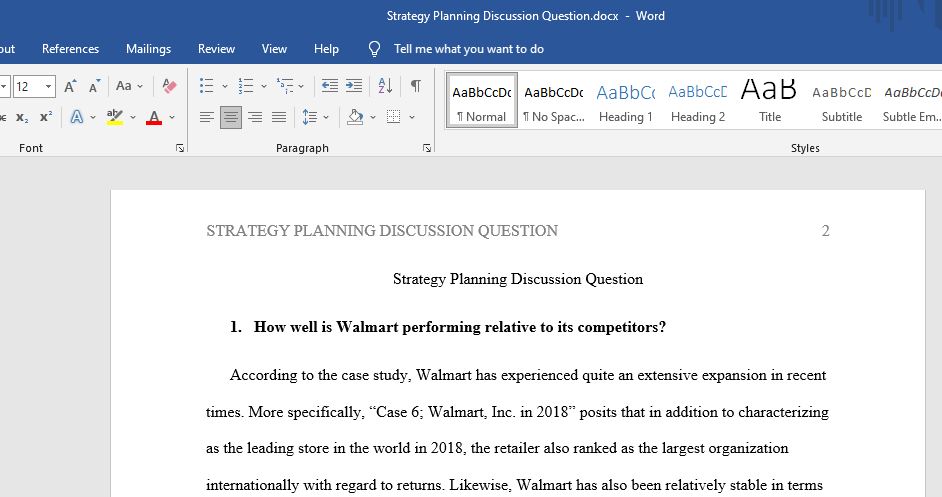
Task: Click paragraph line starting According to the case
Action: (528, 376)
